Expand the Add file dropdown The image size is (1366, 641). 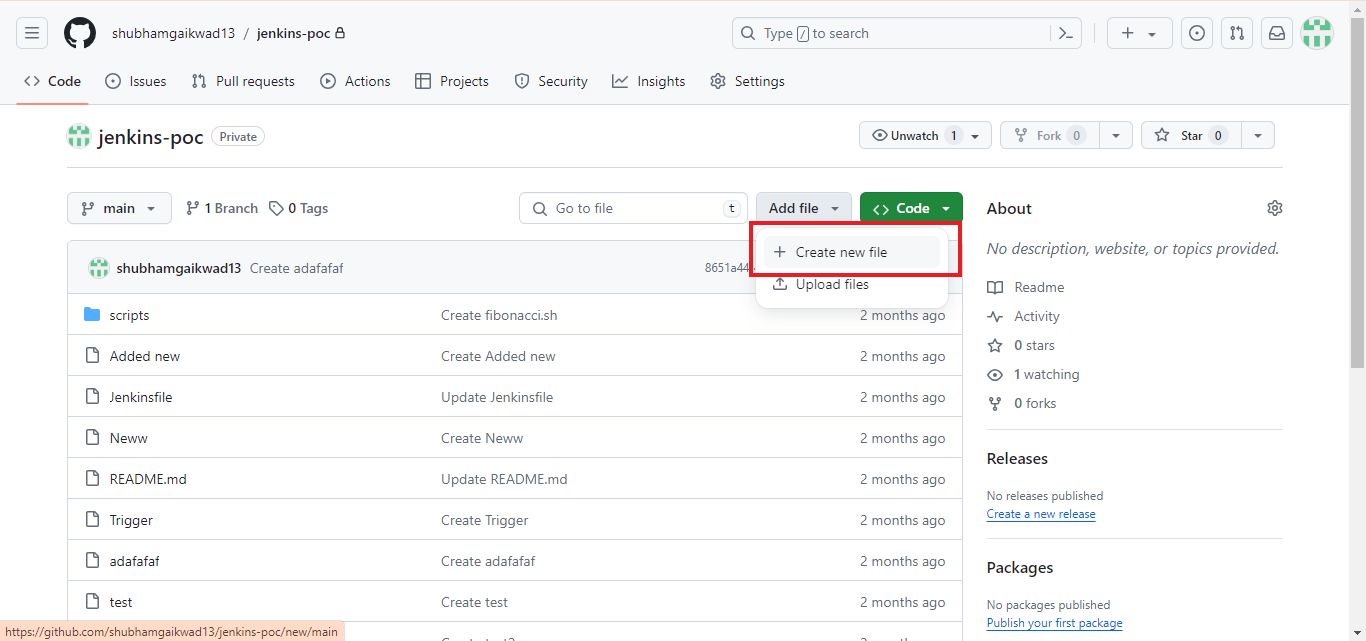[x=803, y=208]
